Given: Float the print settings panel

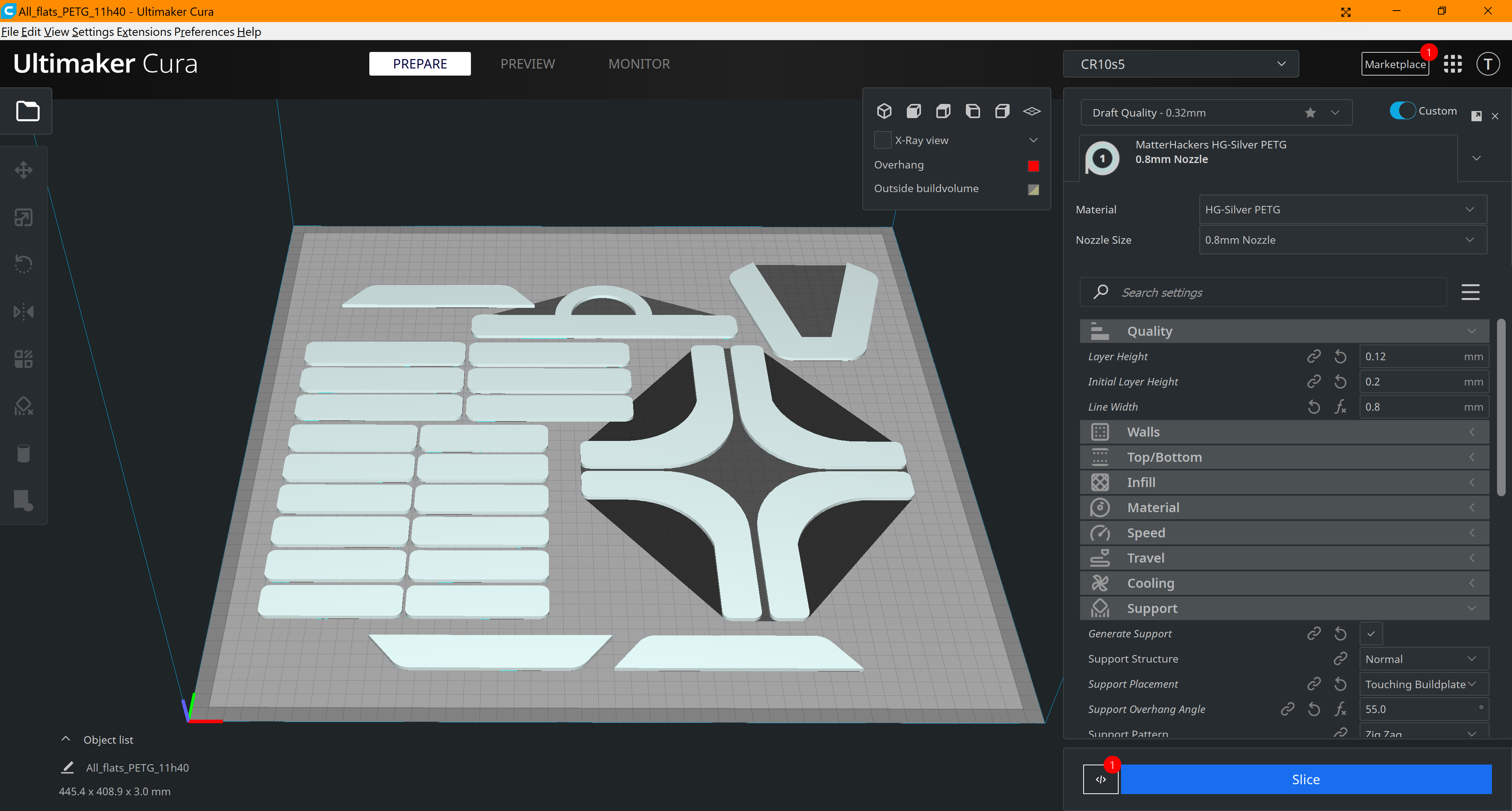Looking at the screenshot, I should pyautogui.click(x=1476, y=116).
